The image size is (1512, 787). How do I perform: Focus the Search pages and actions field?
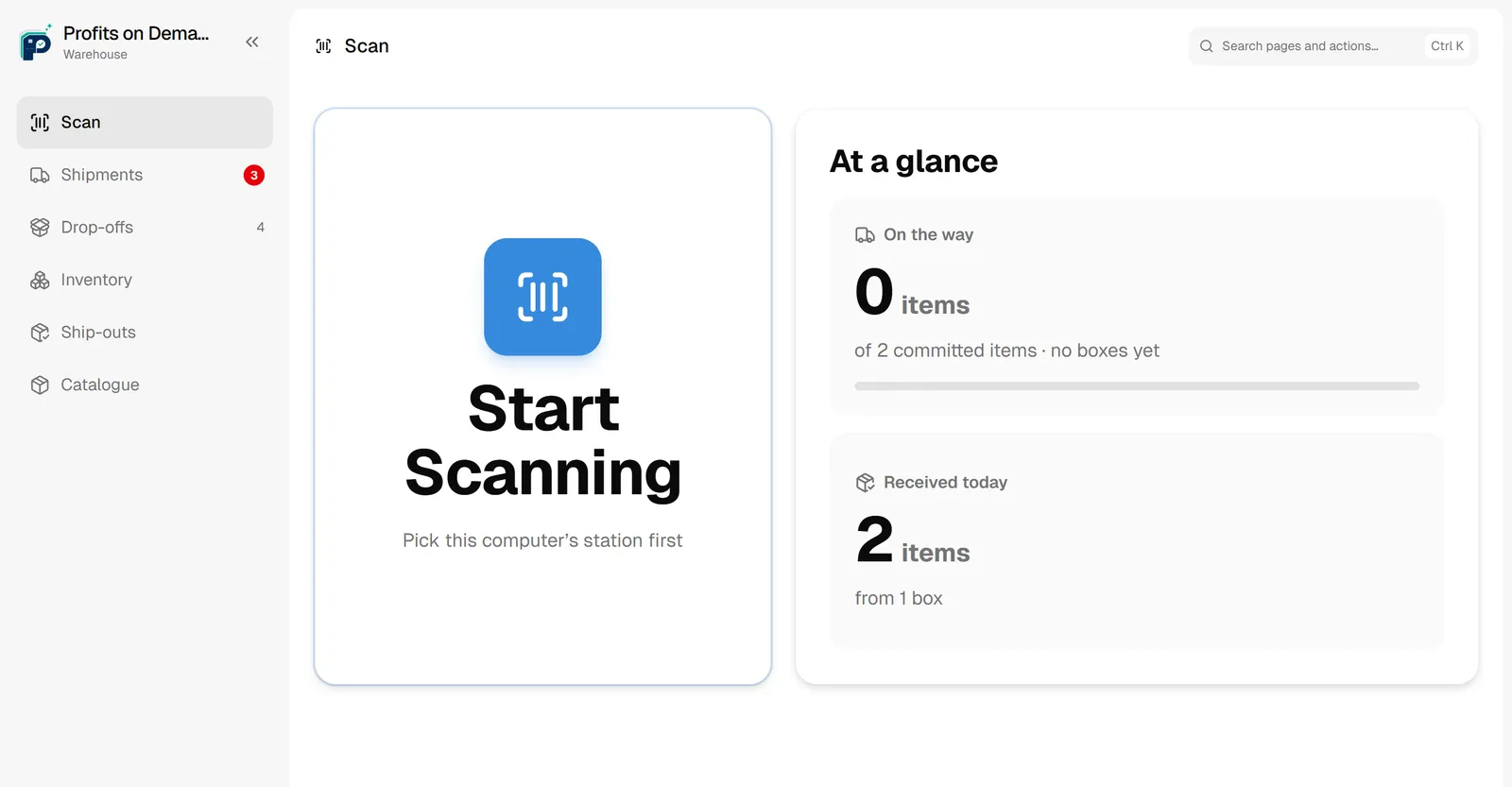pos(1333,46)
